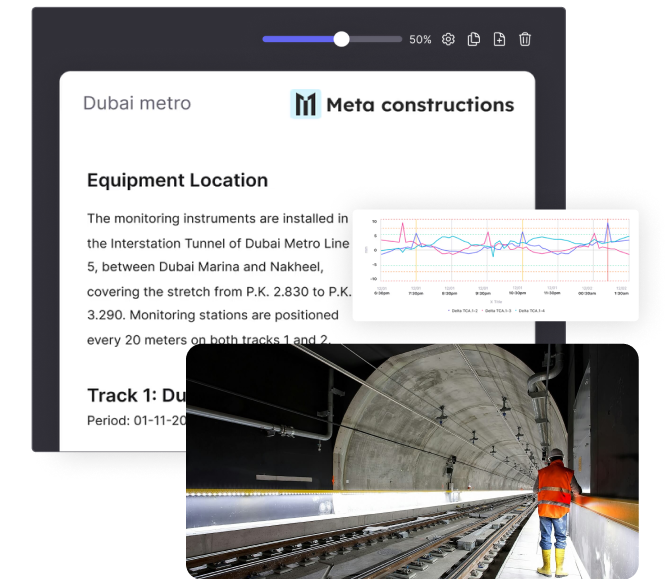Viewport: 669px width, 579px height.
Task: Click the duplicate pages icon
Action: (x=474, y=39)
